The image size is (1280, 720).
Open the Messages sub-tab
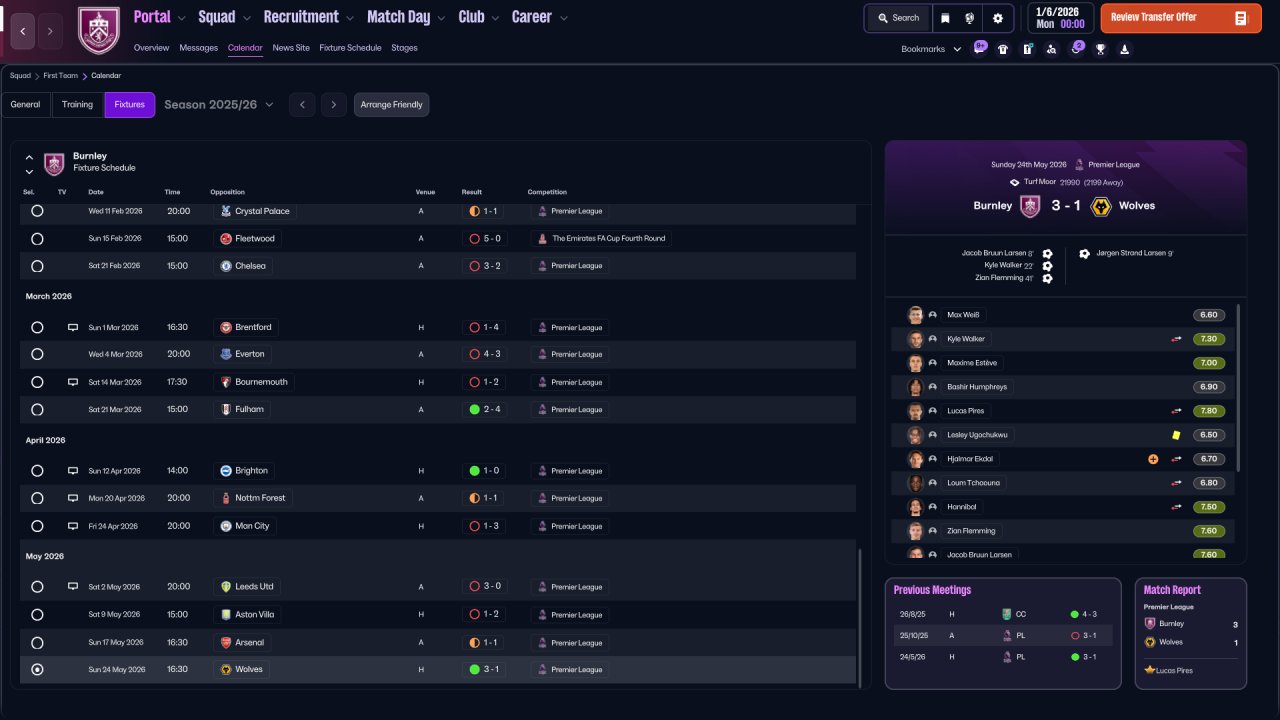click(x=199, y=48)
